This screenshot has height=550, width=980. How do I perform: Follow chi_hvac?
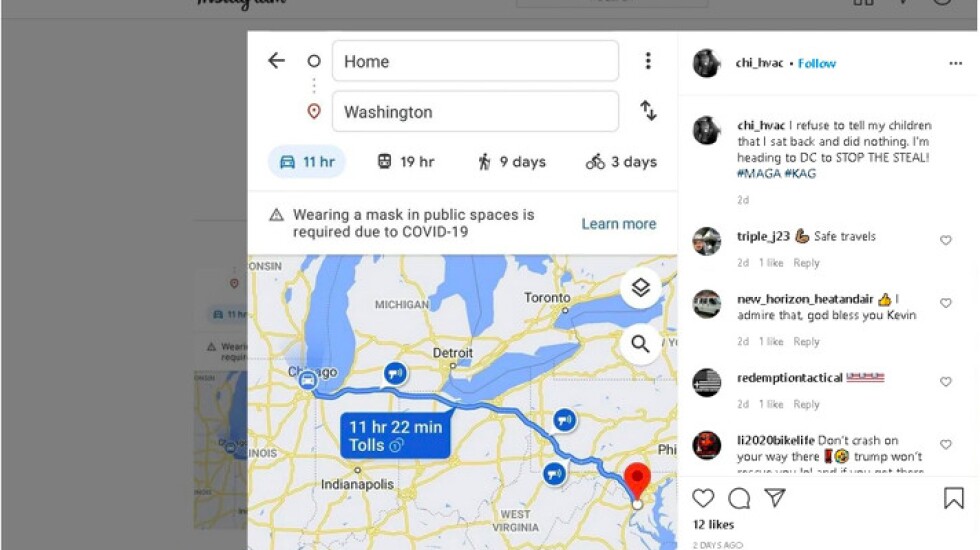(x=817, y=63)
